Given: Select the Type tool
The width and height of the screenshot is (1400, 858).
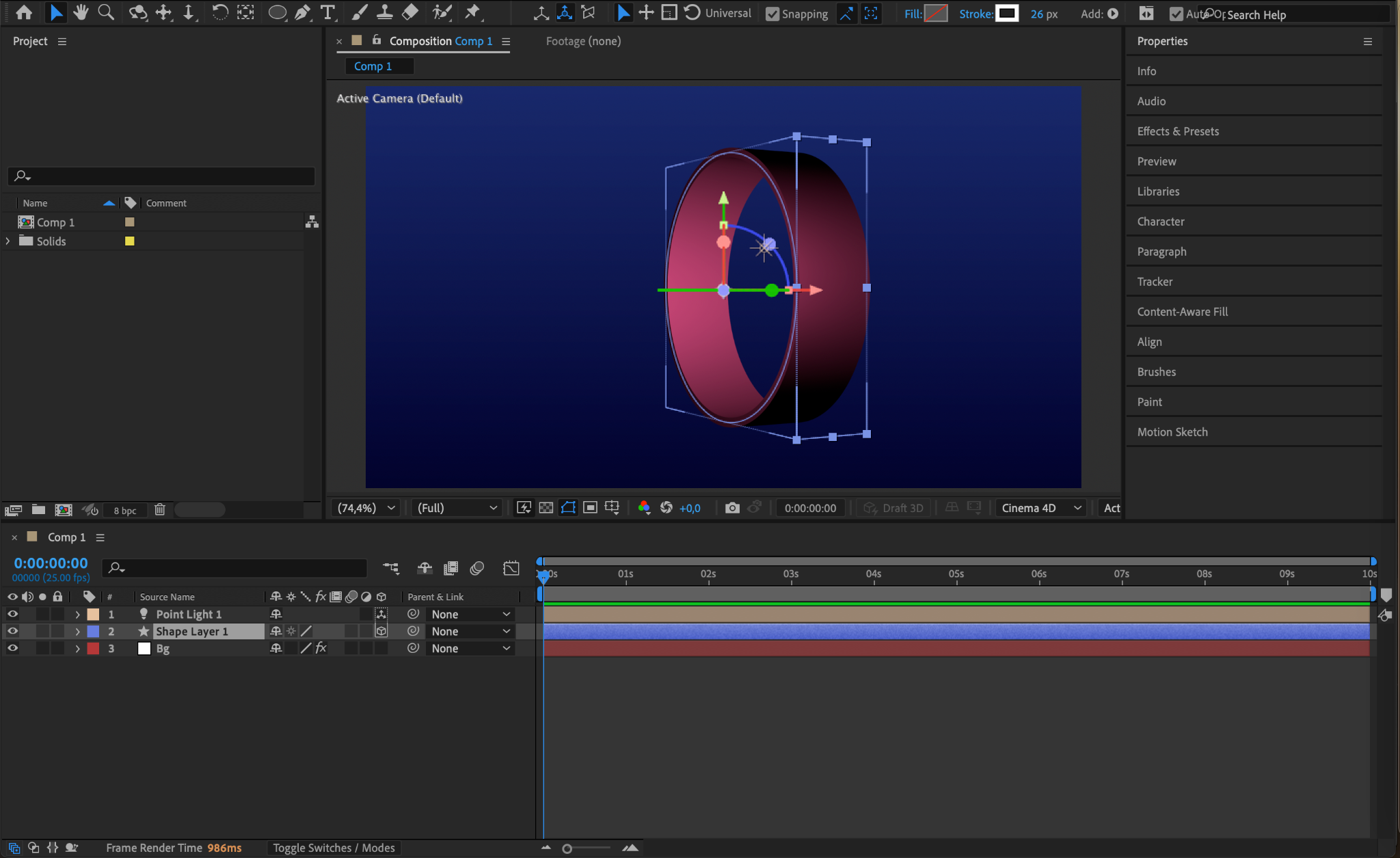Looking at the screenshot, I should 327,12.
